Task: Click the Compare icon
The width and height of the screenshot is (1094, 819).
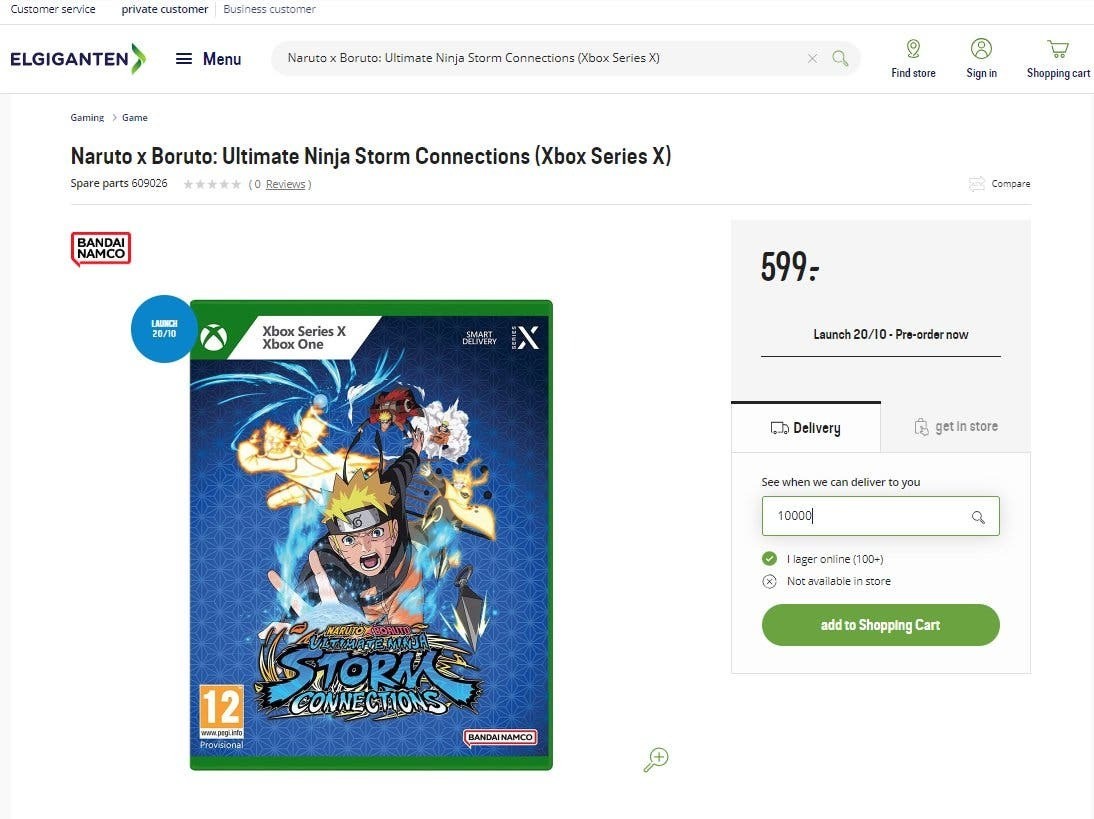Action: tap(977, 184)
